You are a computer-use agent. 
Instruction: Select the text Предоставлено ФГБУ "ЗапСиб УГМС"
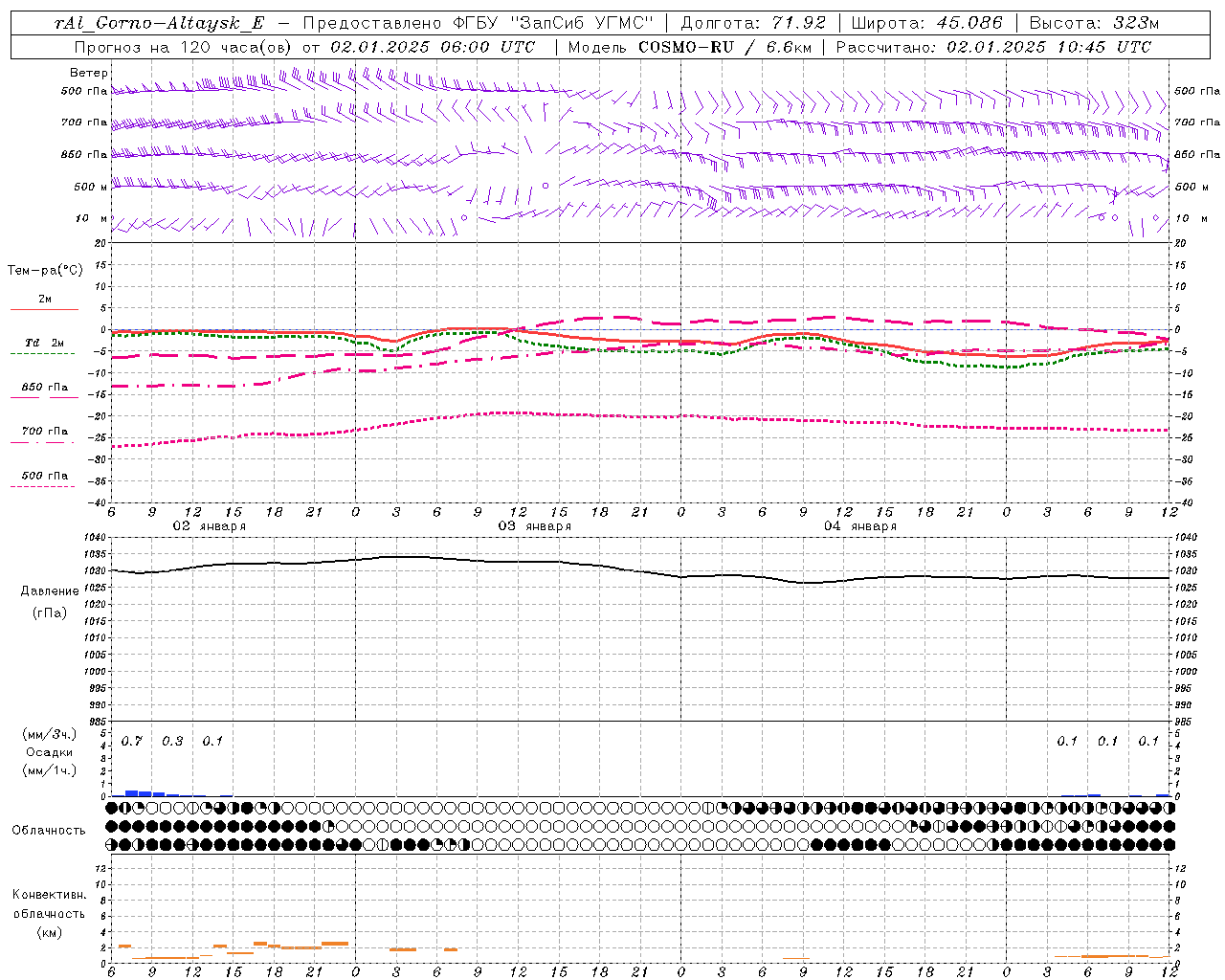pos(479,24)
